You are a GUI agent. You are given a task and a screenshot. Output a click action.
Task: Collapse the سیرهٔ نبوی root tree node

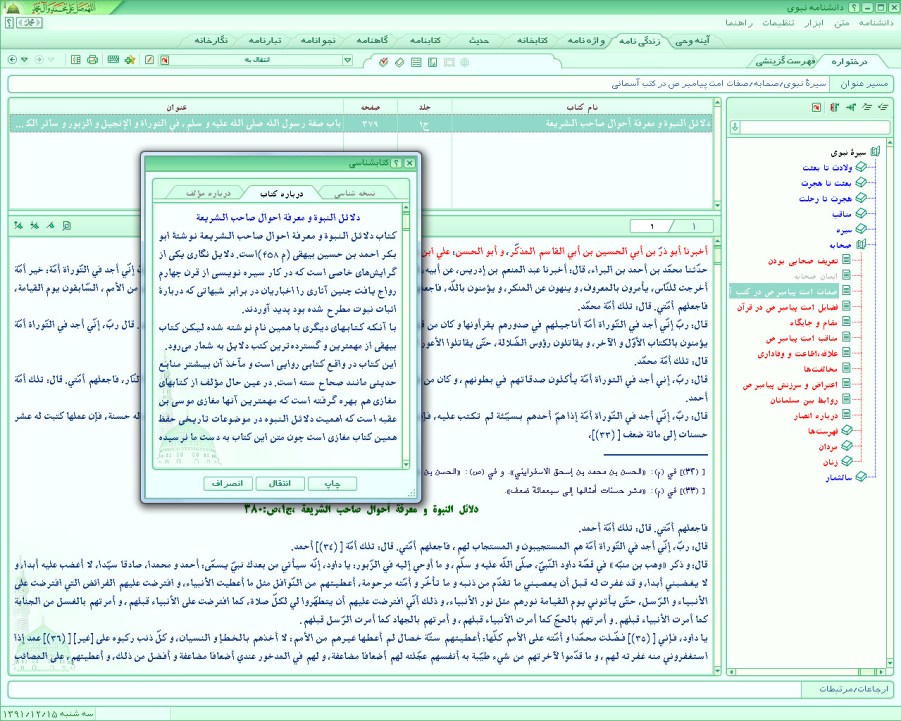coord(875,152)
